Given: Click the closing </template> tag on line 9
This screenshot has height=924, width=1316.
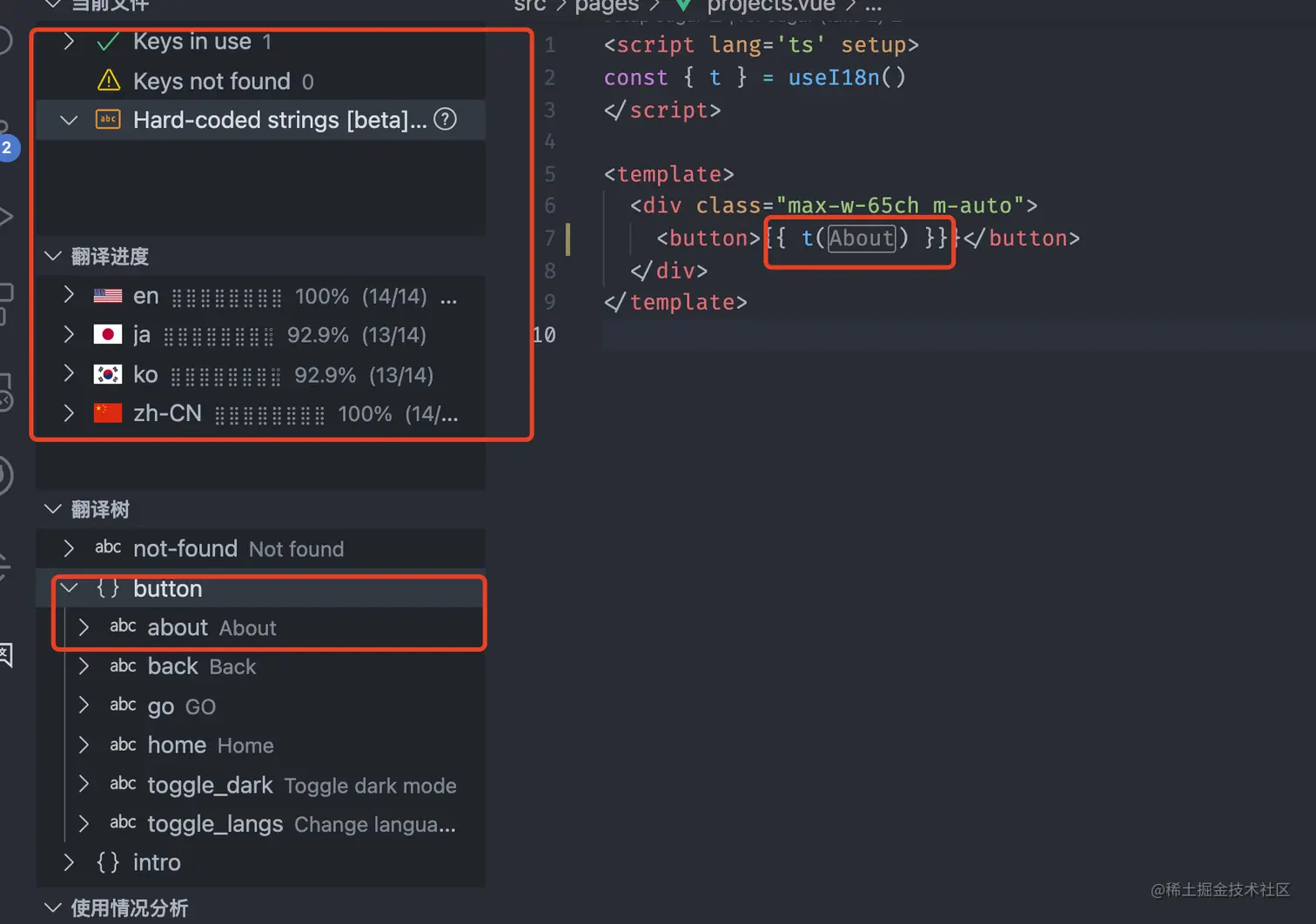Looking at the screenshot, I should (x=675, y=302).
